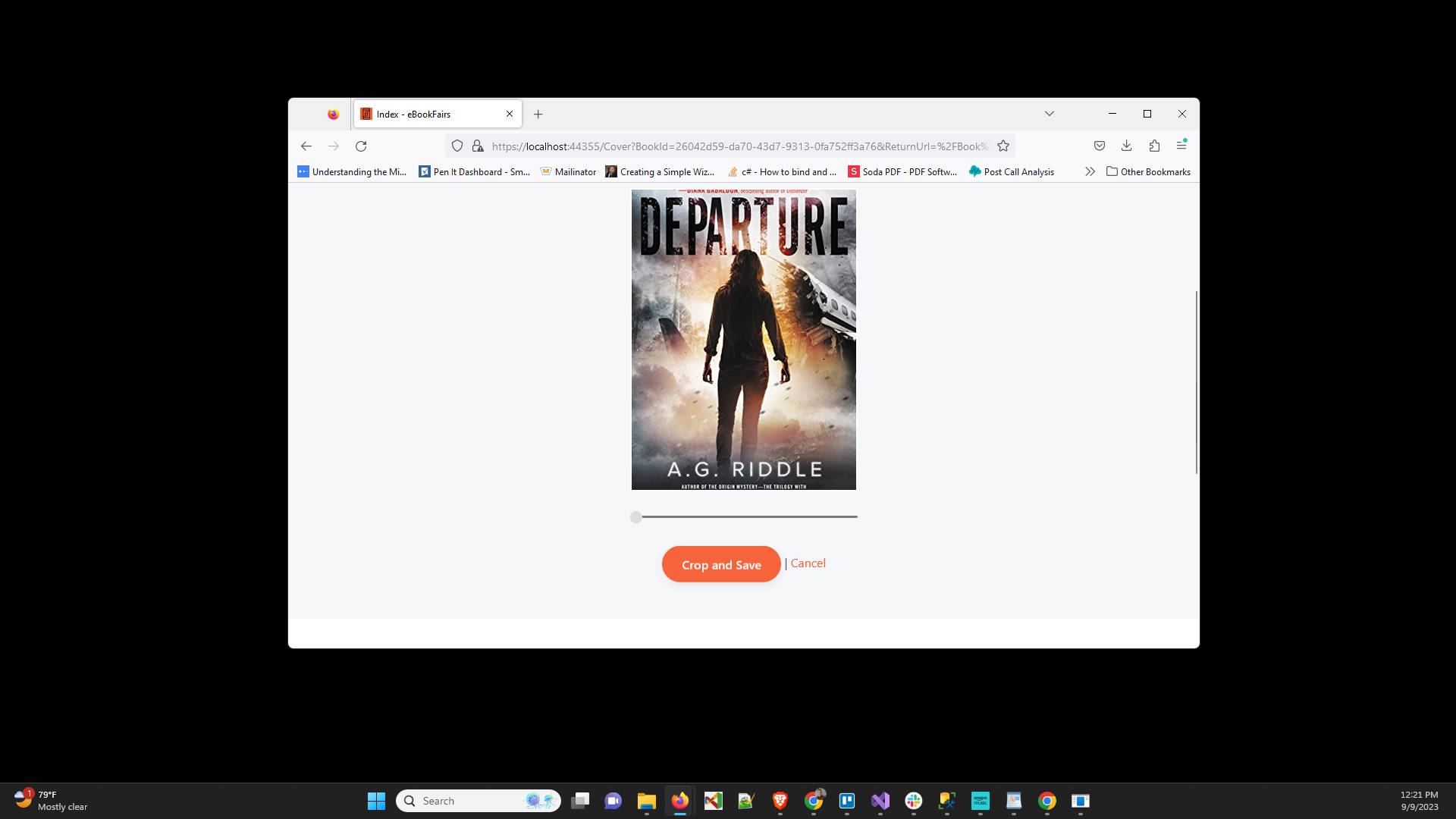Viewport: 1456px width, 819px height.
Task: Open the list of all tabs
Action: pos(1049,114)
